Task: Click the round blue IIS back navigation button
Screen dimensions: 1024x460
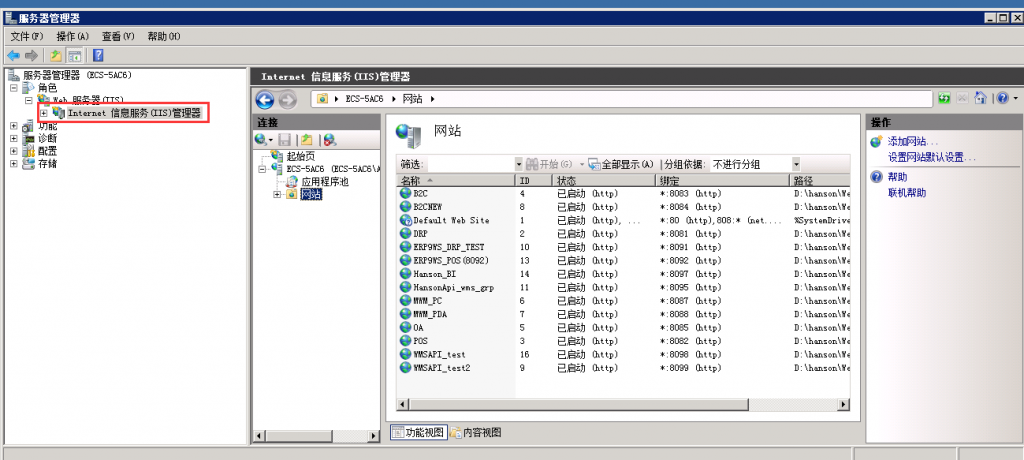Action: [264, 100]
